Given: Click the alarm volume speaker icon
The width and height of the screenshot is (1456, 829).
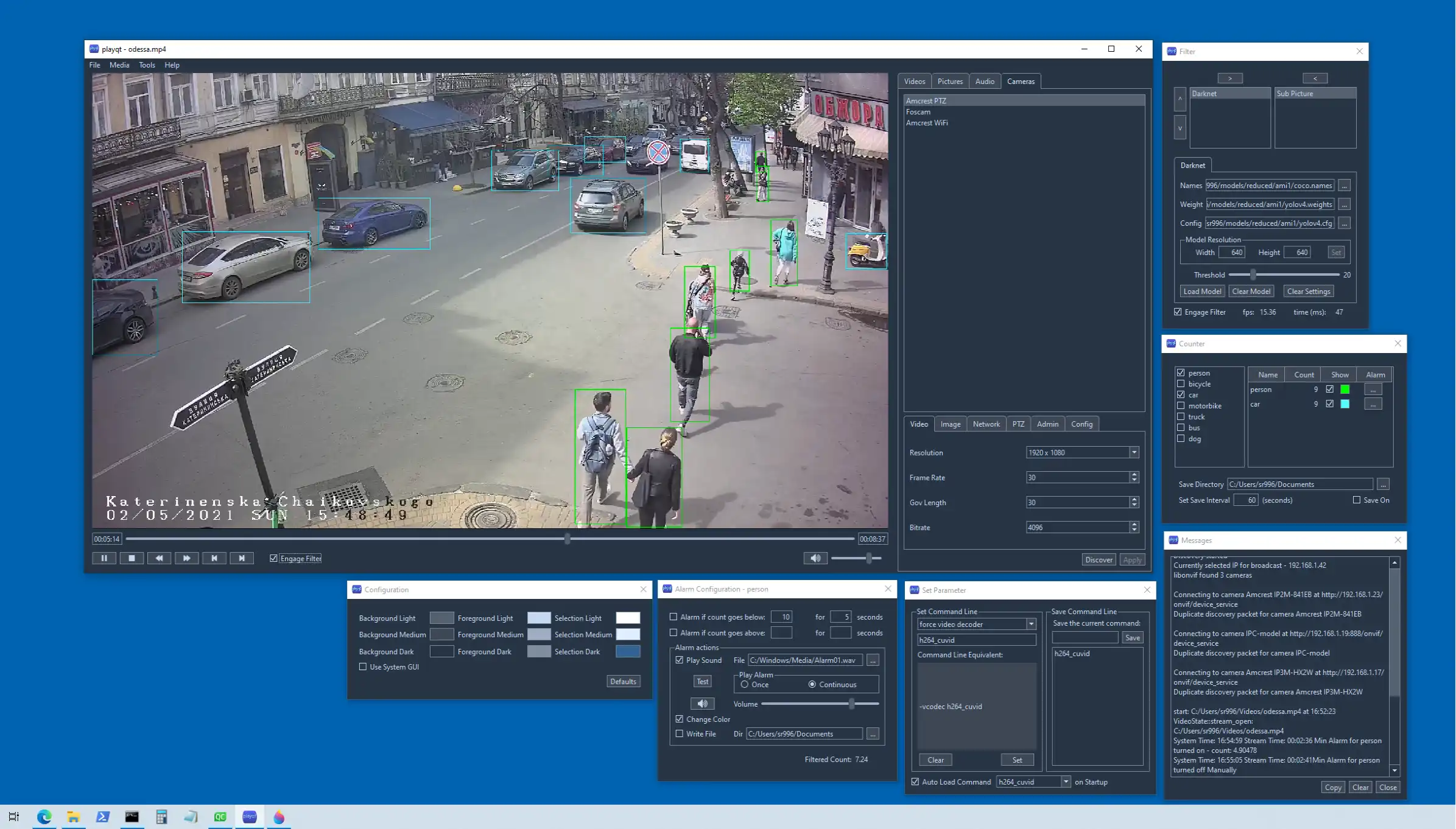Looking at the screenshot, I should pyautogui.click(x=702, y=704).
